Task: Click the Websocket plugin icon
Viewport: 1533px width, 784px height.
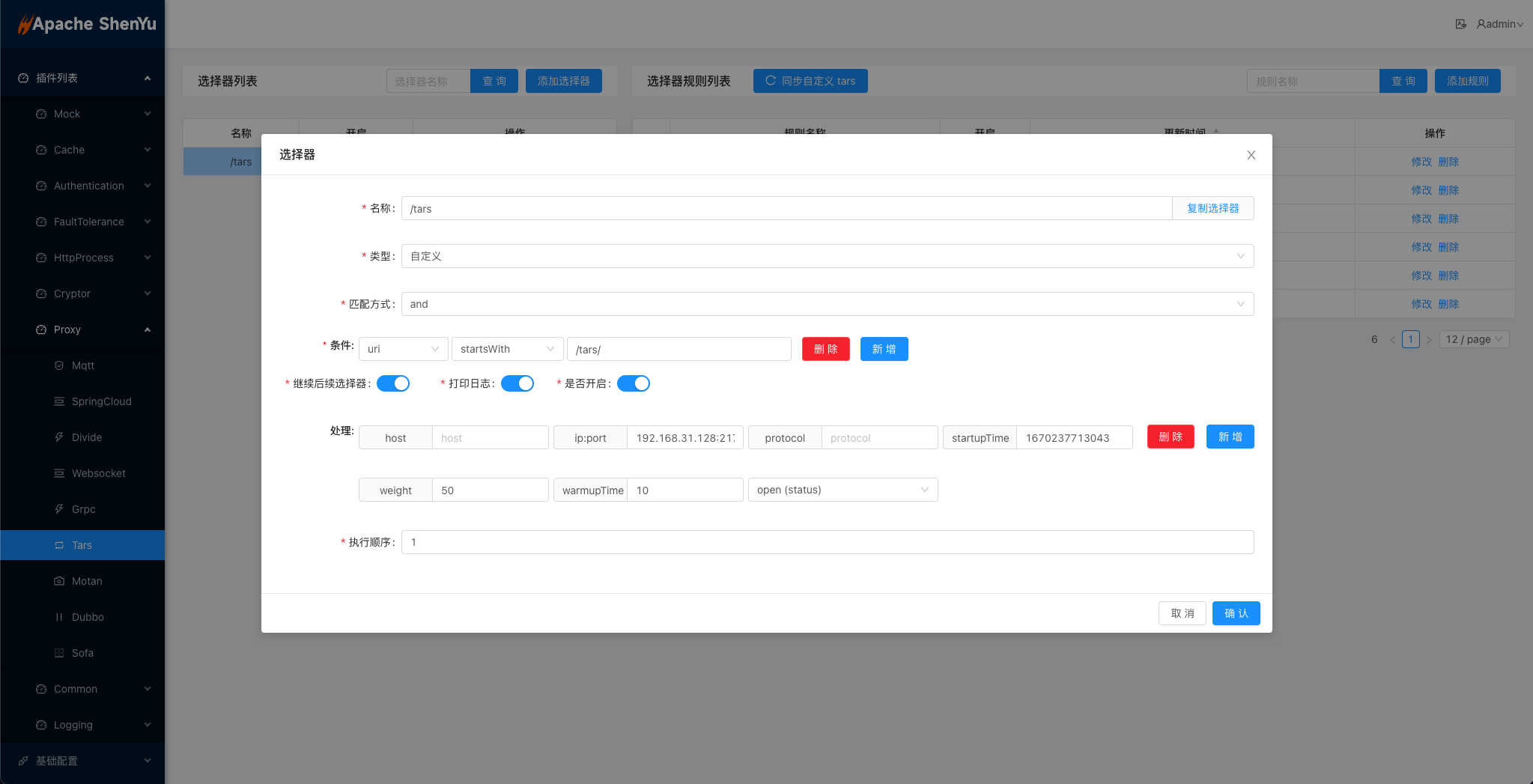Action: (x=59, y=473)
